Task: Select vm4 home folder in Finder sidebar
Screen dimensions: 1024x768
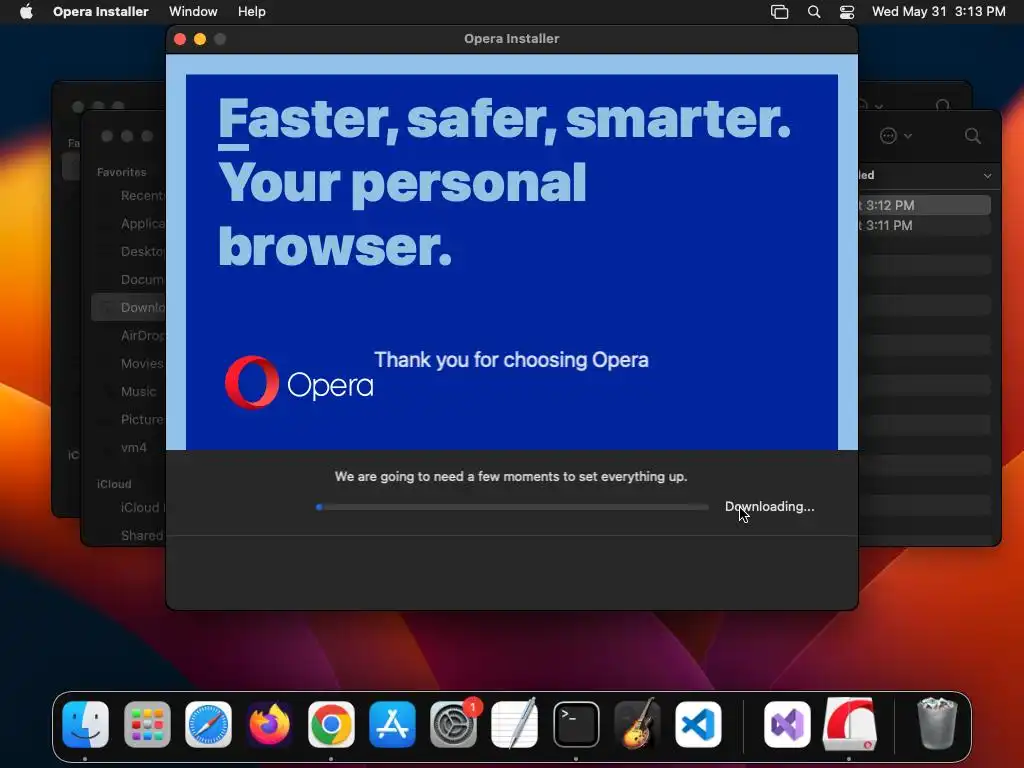Action: 134,447
